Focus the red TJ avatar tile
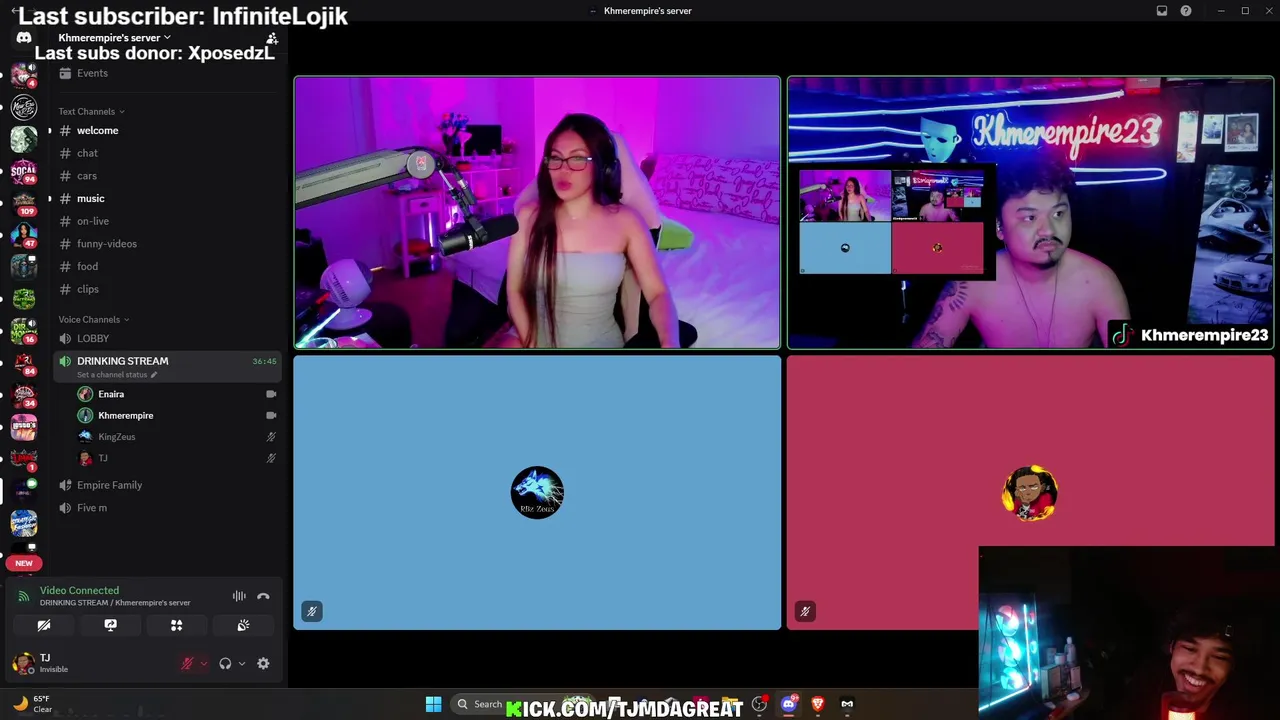 point(1030,493)
